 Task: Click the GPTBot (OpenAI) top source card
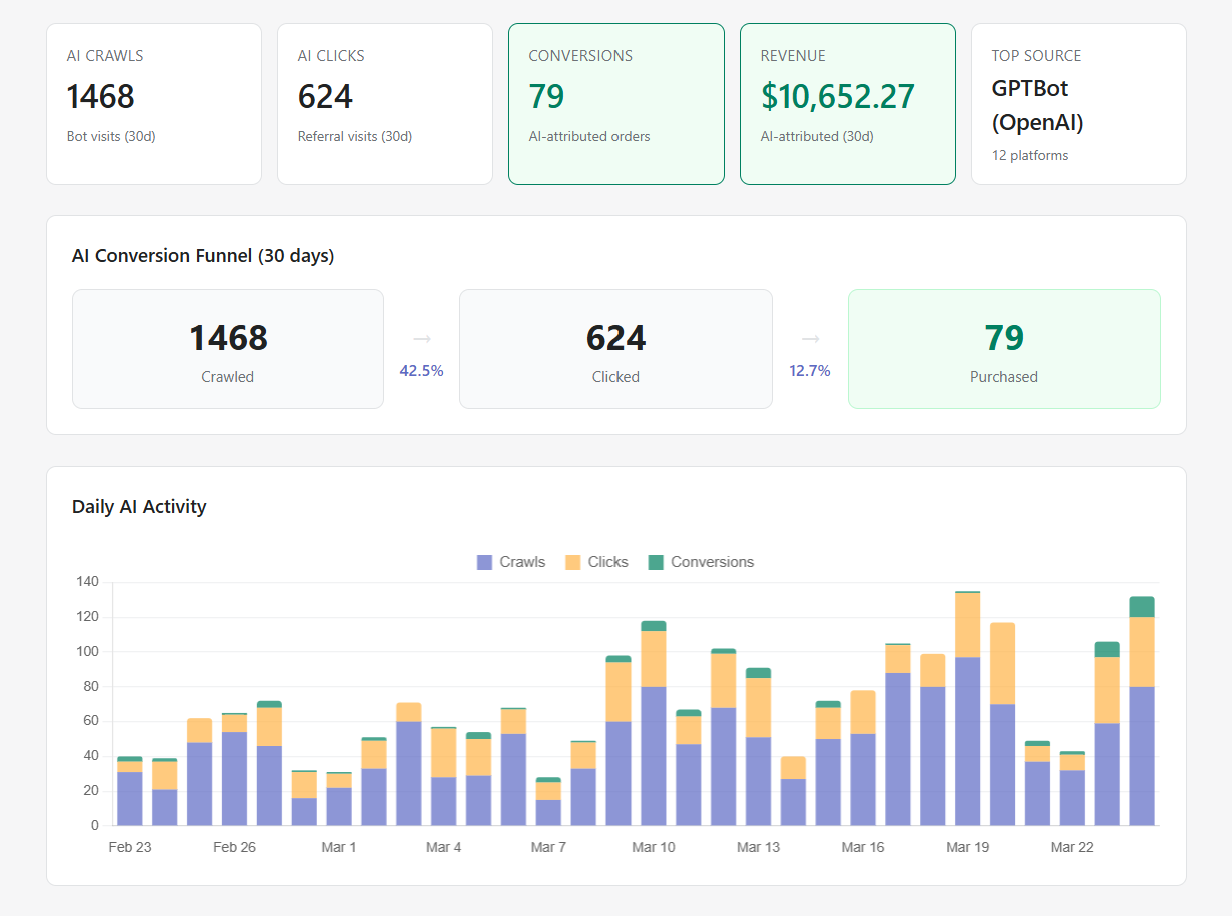[1078, 103]
